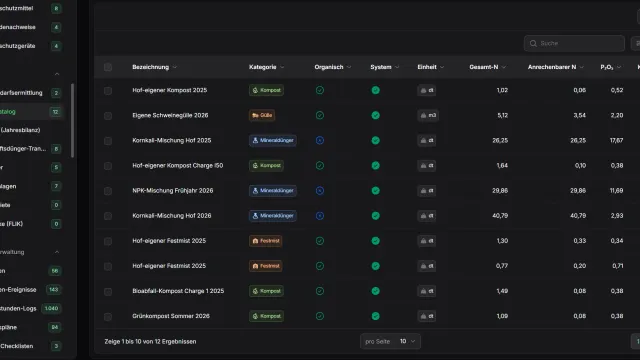640x360 pixels.
Task: Click Festmist badge in row with Gesamt-N 0,77
Action: pyautogui.click(x=265, y=266)
